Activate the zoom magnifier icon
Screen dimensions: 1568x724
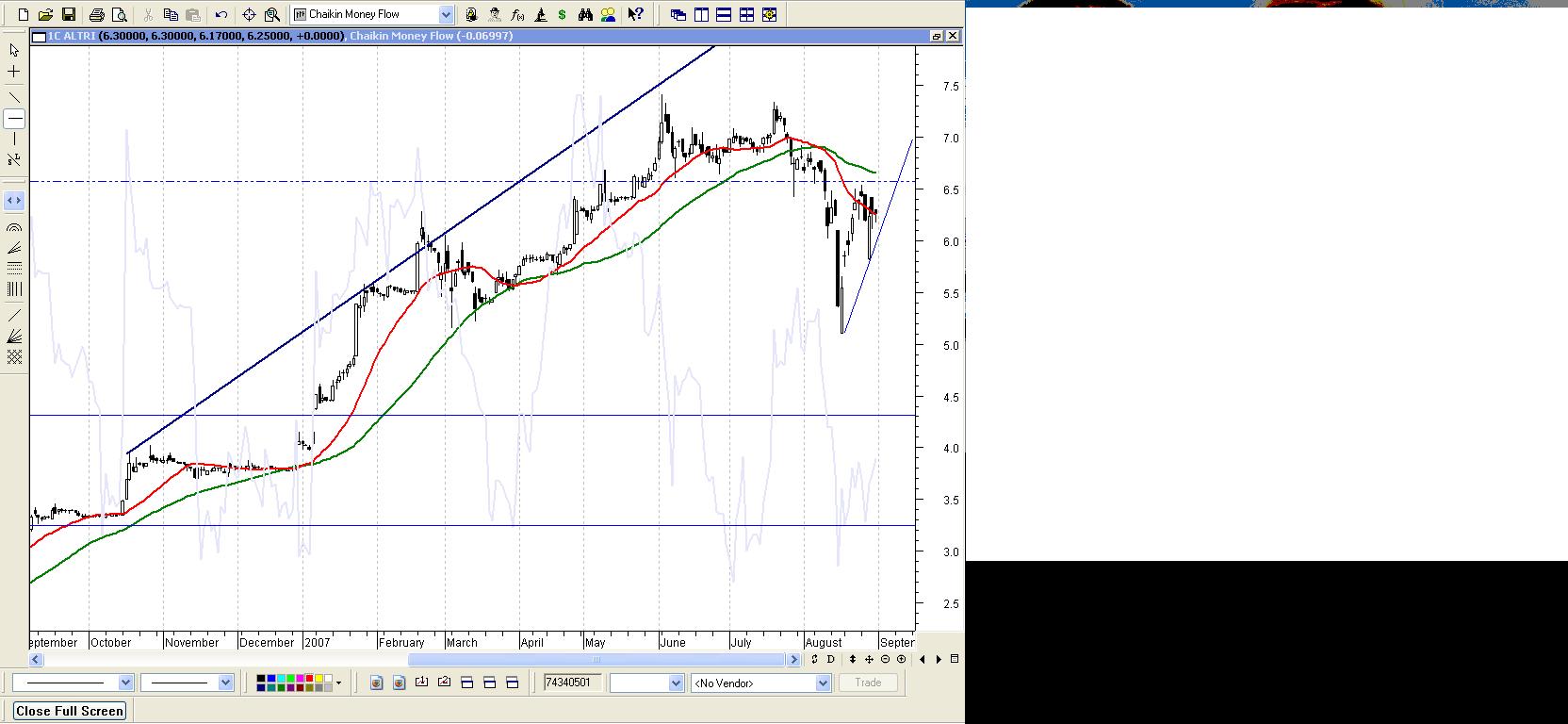pyautogui.click(x=272, y=14)
